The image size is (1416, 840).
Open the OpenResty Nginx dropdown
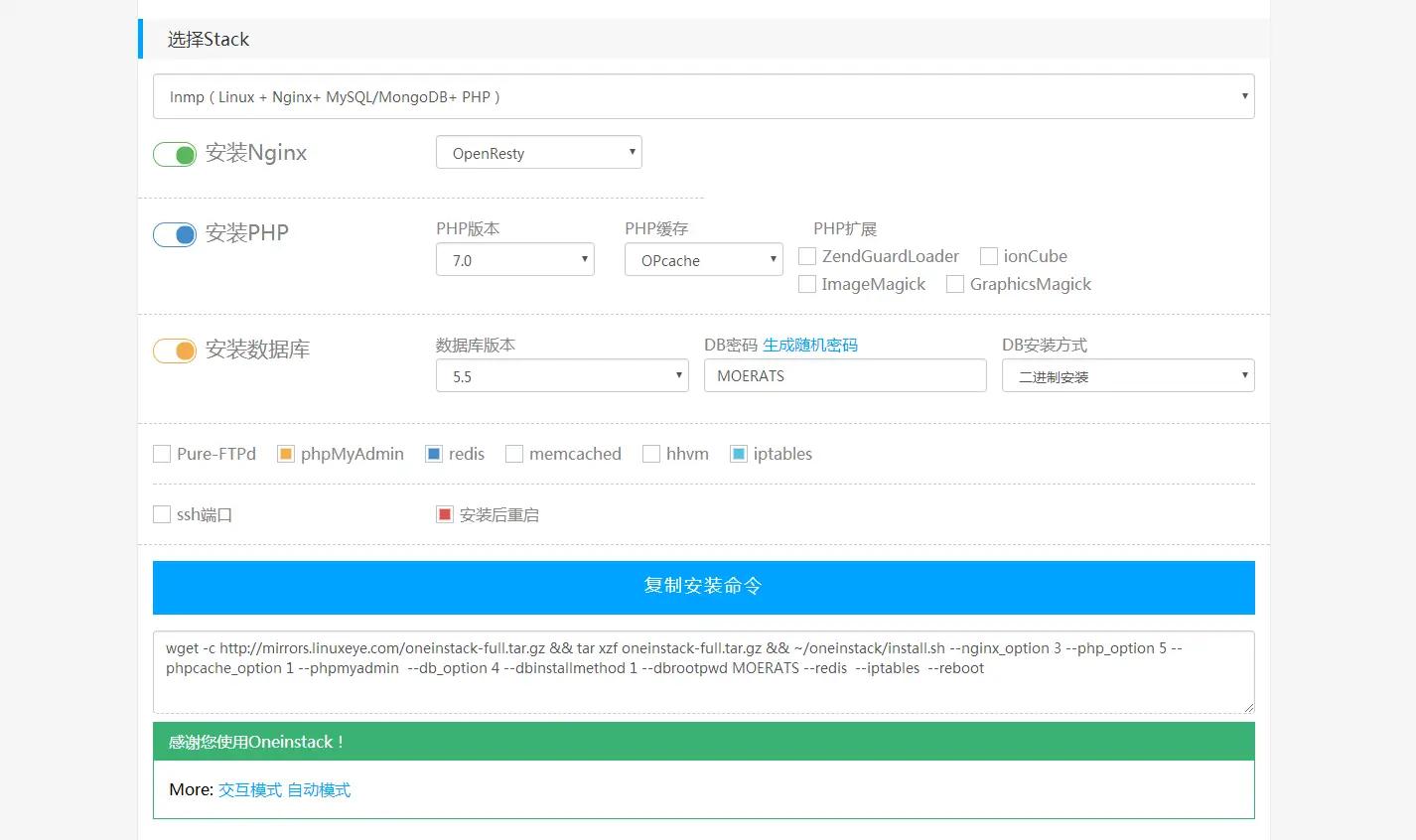[538, 153]
